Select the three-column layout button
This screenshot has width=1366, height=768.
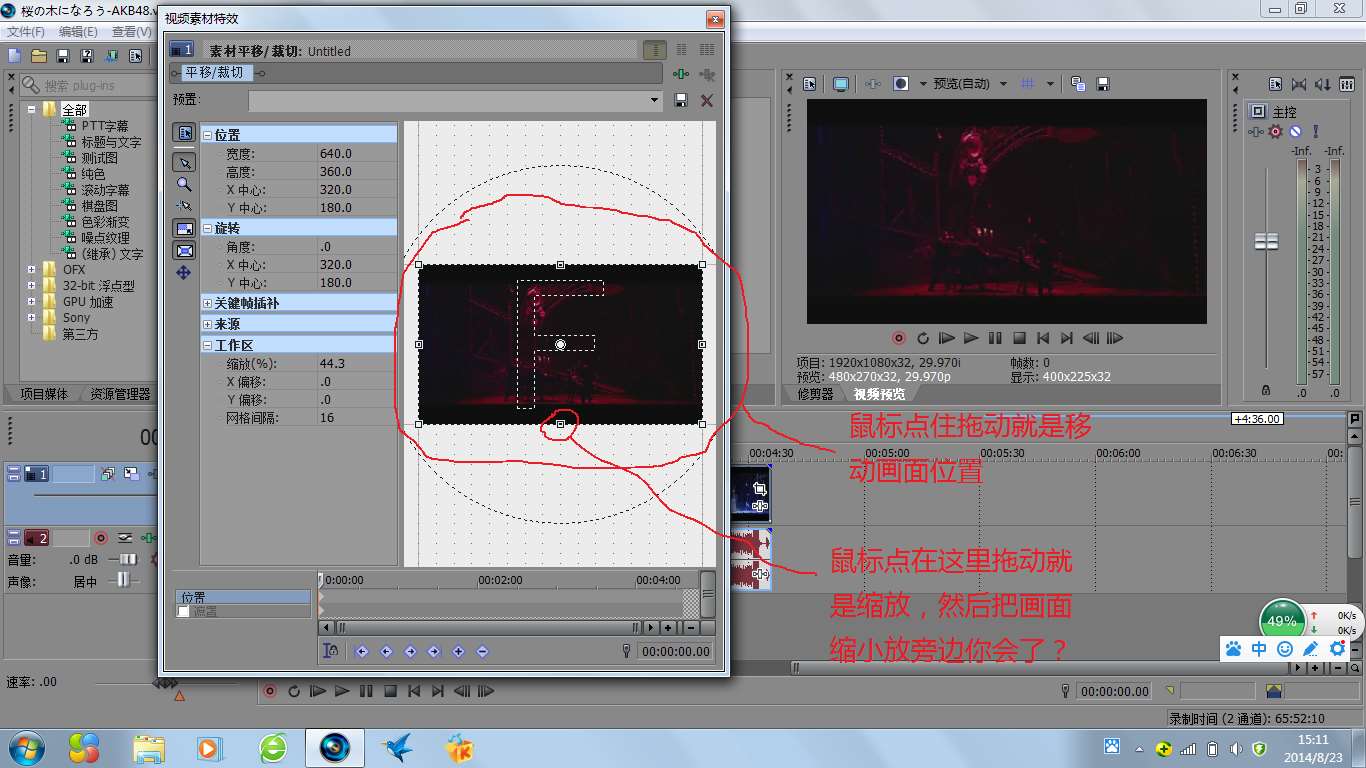click(x=707, y=50)
